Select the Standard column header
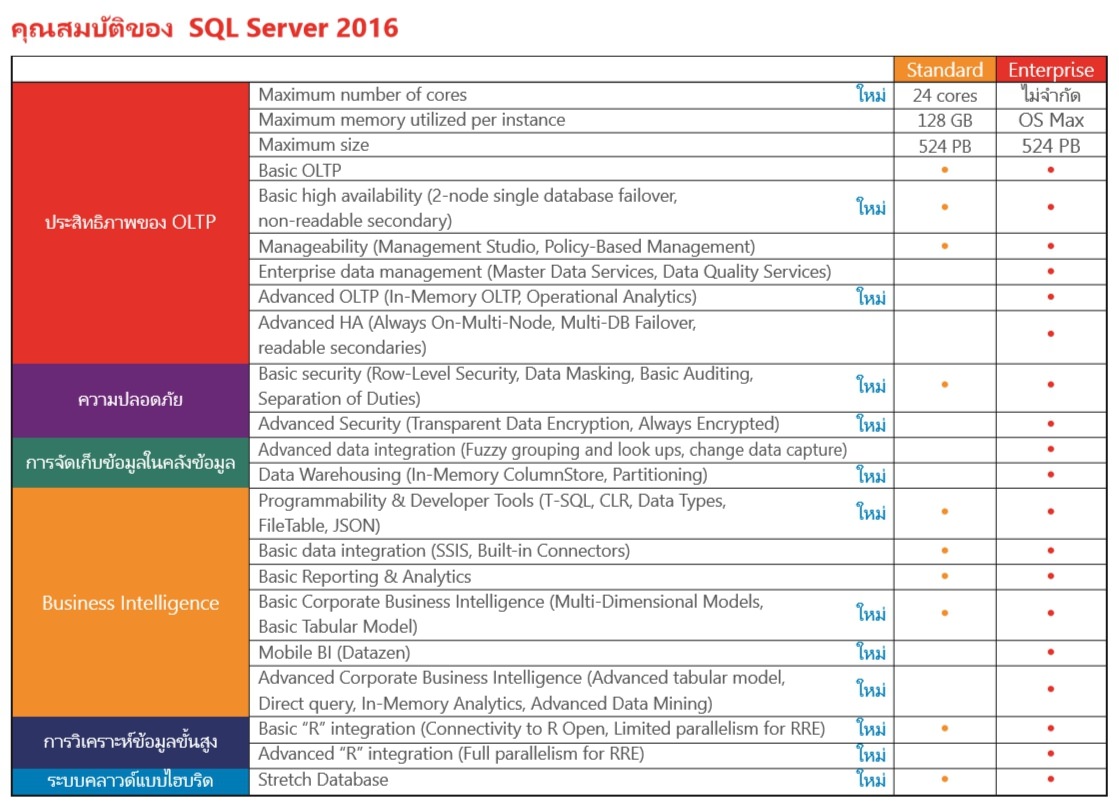This screenshot has width=1119, height=807. [944, 69]
